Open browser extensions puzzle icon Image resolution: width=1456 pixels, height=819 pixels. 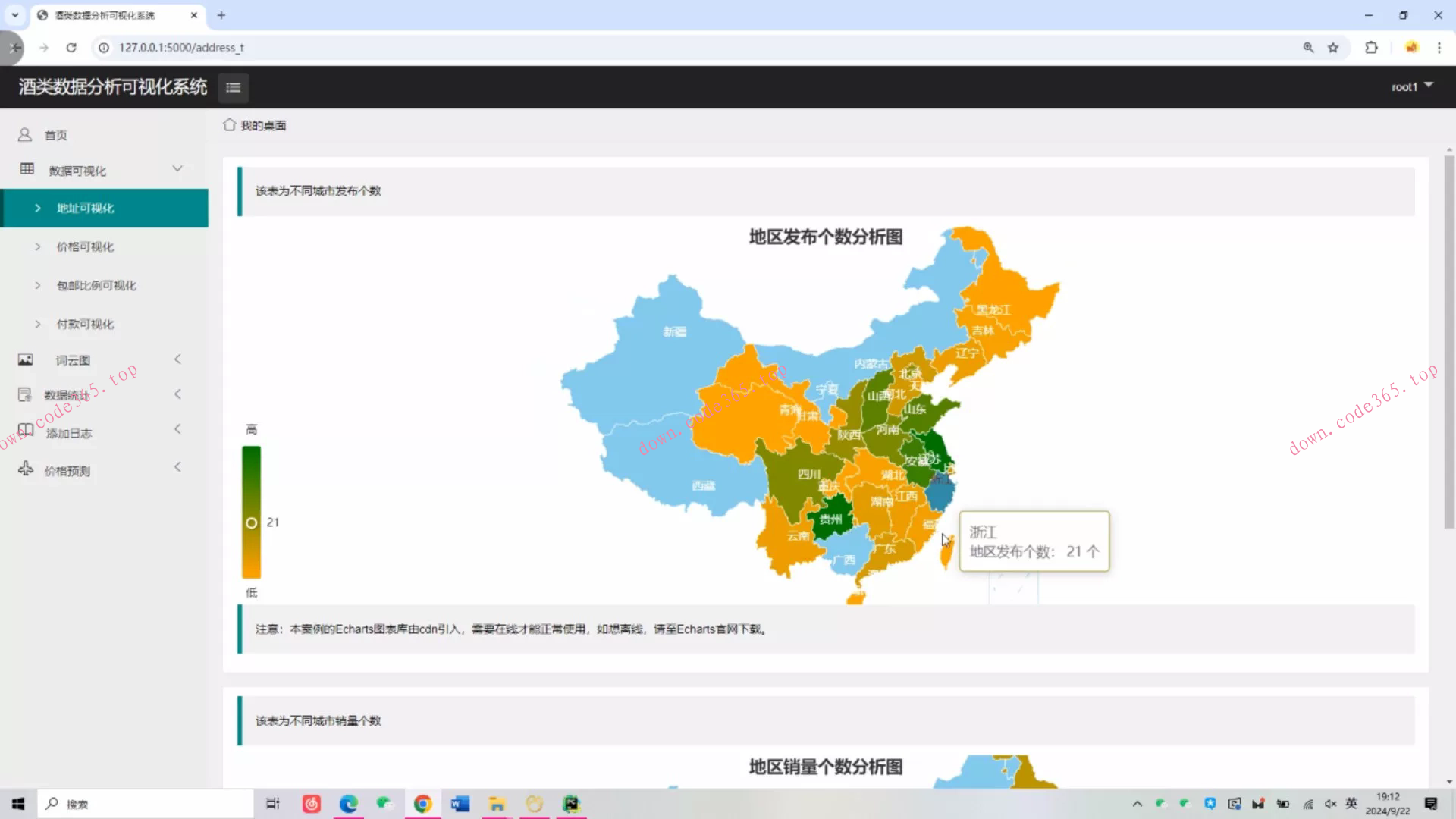tap(1371, 48)
